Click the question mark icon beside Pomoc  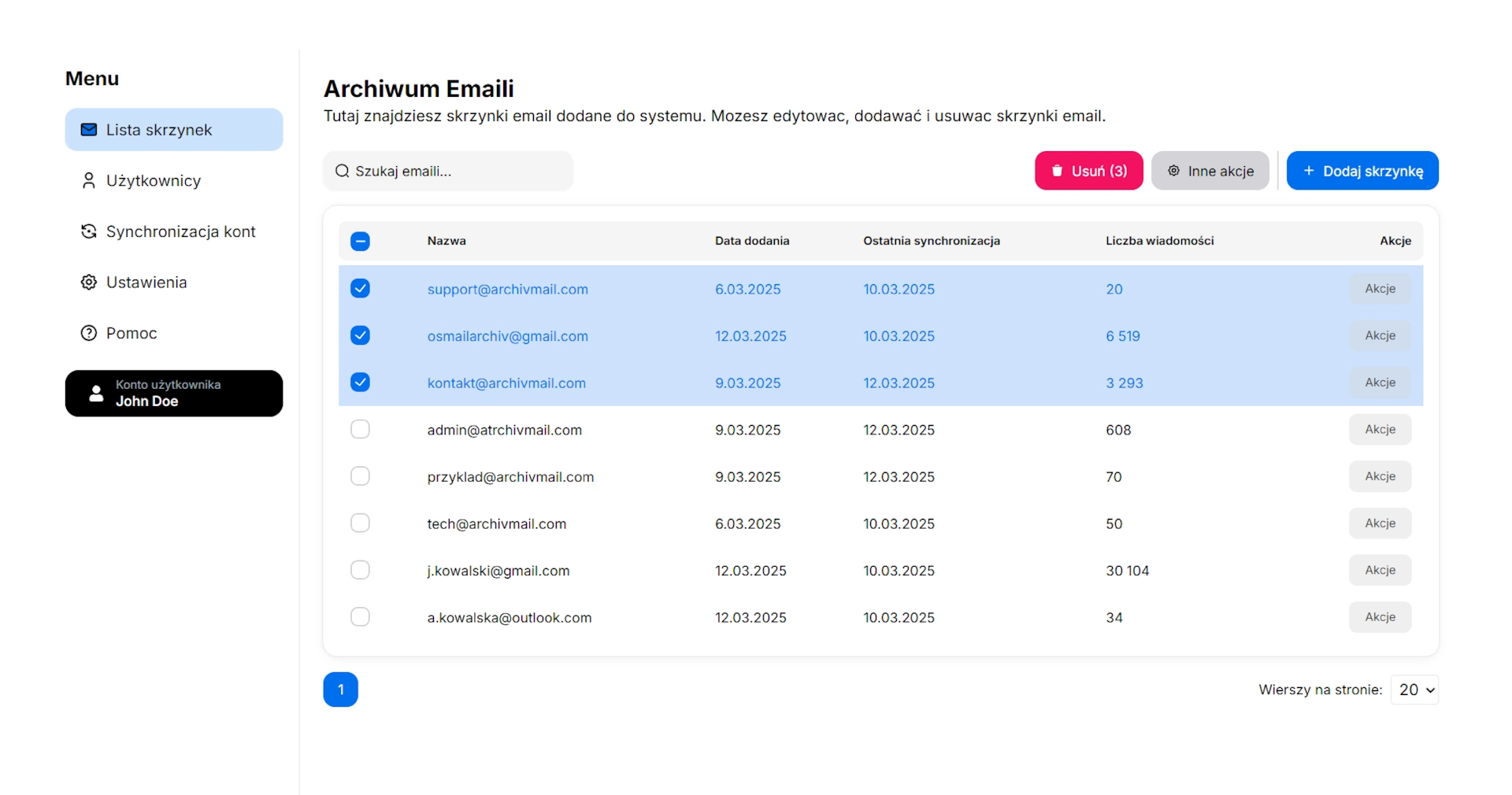coord(89,333)
